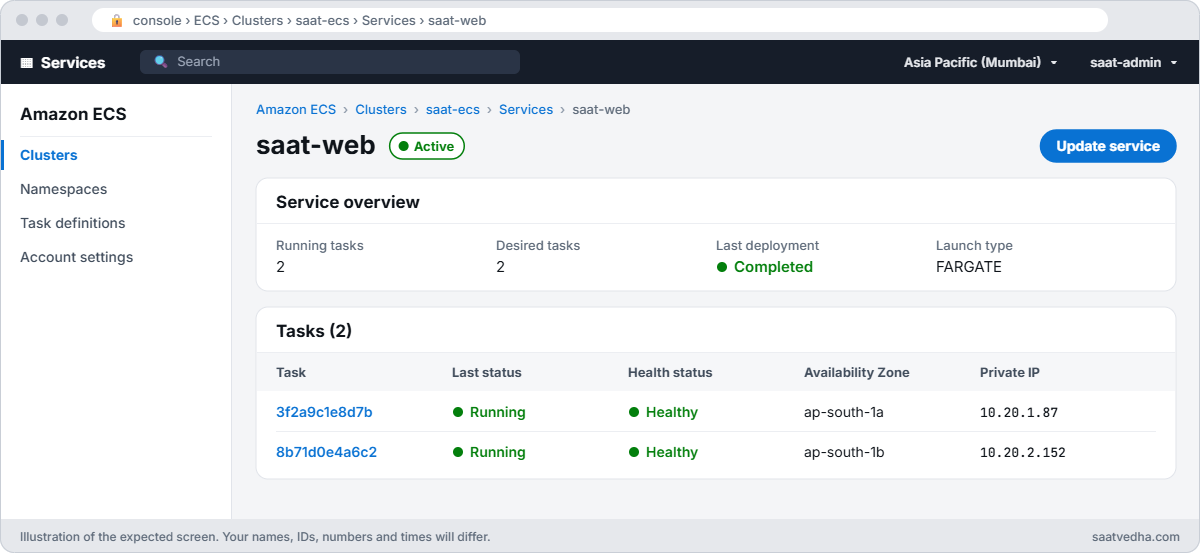Click the Task column header
Screen dimensions: 1200x553
291,372
